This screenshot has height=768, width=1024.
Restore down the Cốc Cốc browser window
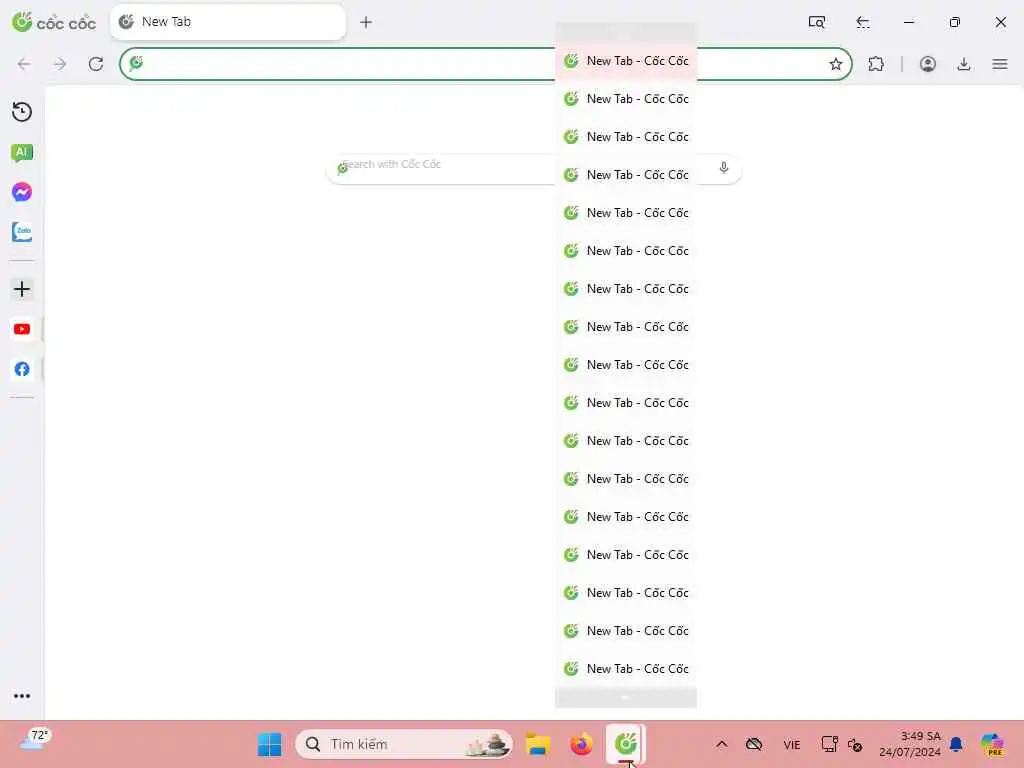tap(954, 22)
